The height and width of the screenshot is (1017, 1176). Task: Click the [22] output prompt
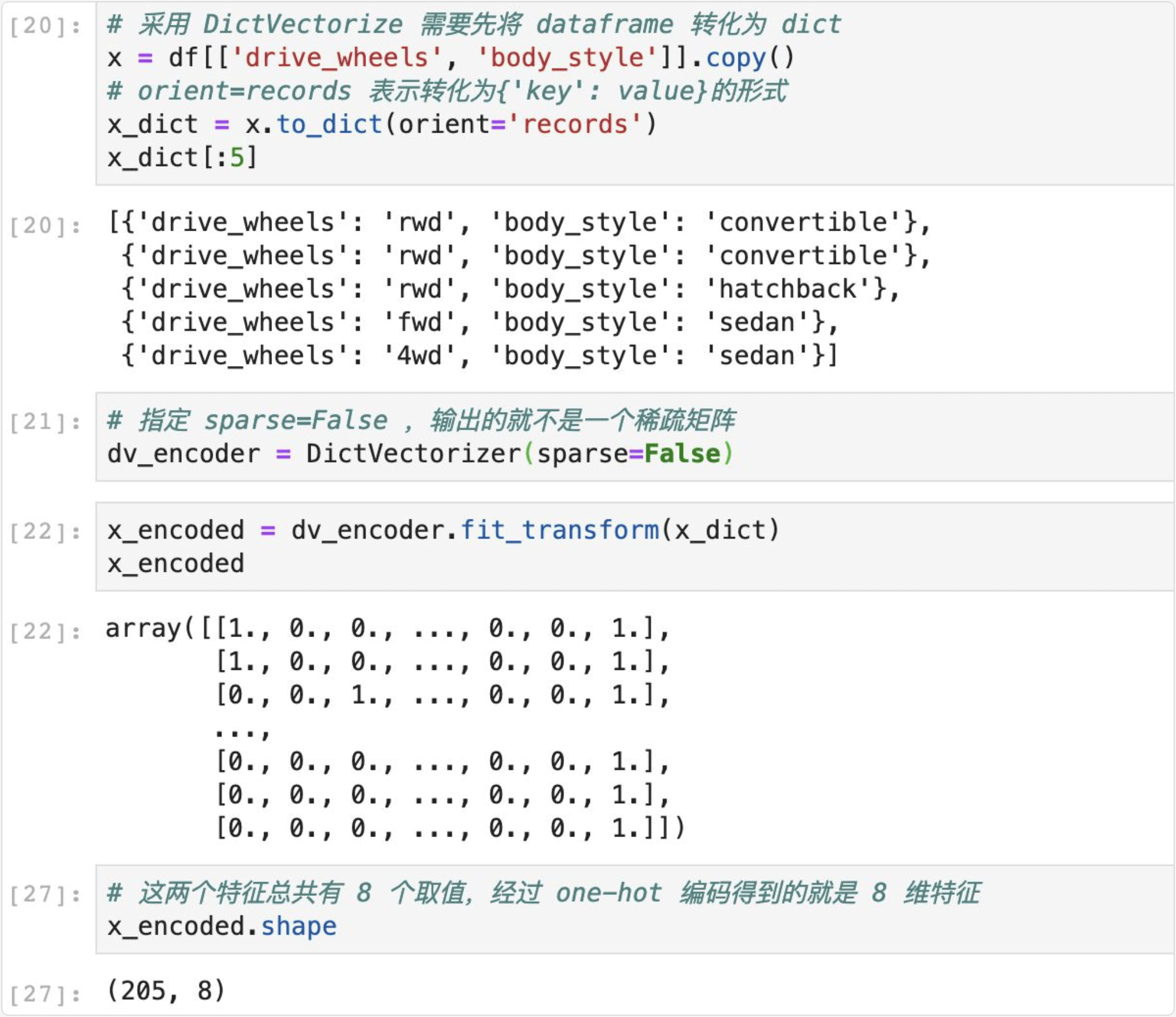[45, 632]
